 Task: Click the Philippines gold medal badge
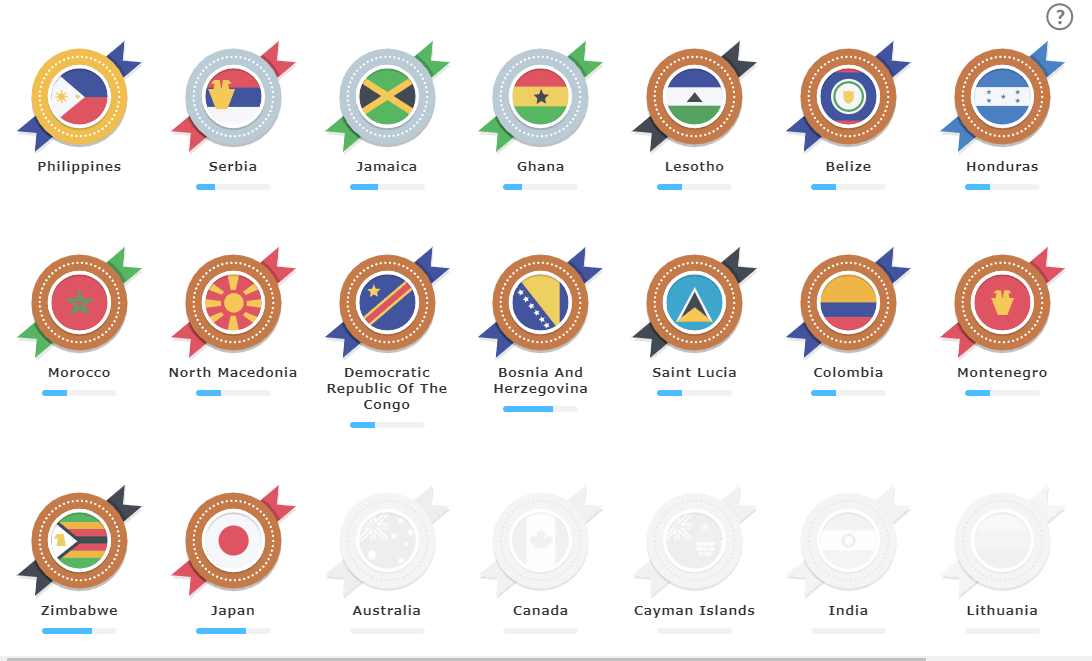tap(79, 97)
